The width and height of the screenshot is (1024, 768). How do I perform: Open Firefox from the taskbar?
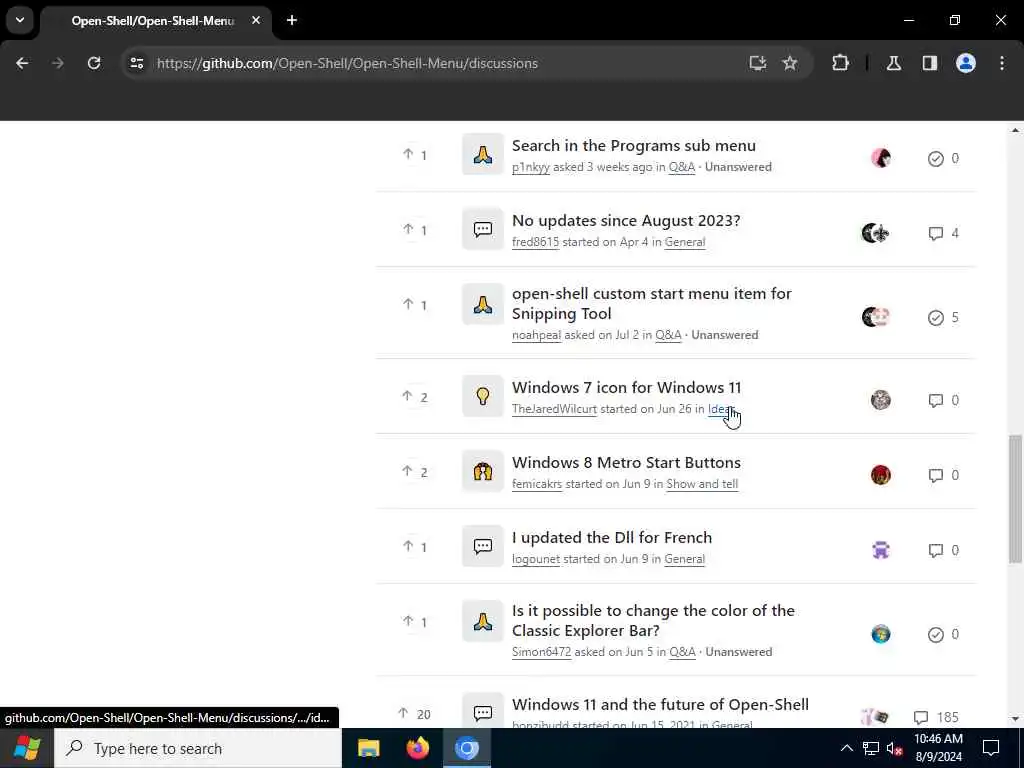(417, 748)
